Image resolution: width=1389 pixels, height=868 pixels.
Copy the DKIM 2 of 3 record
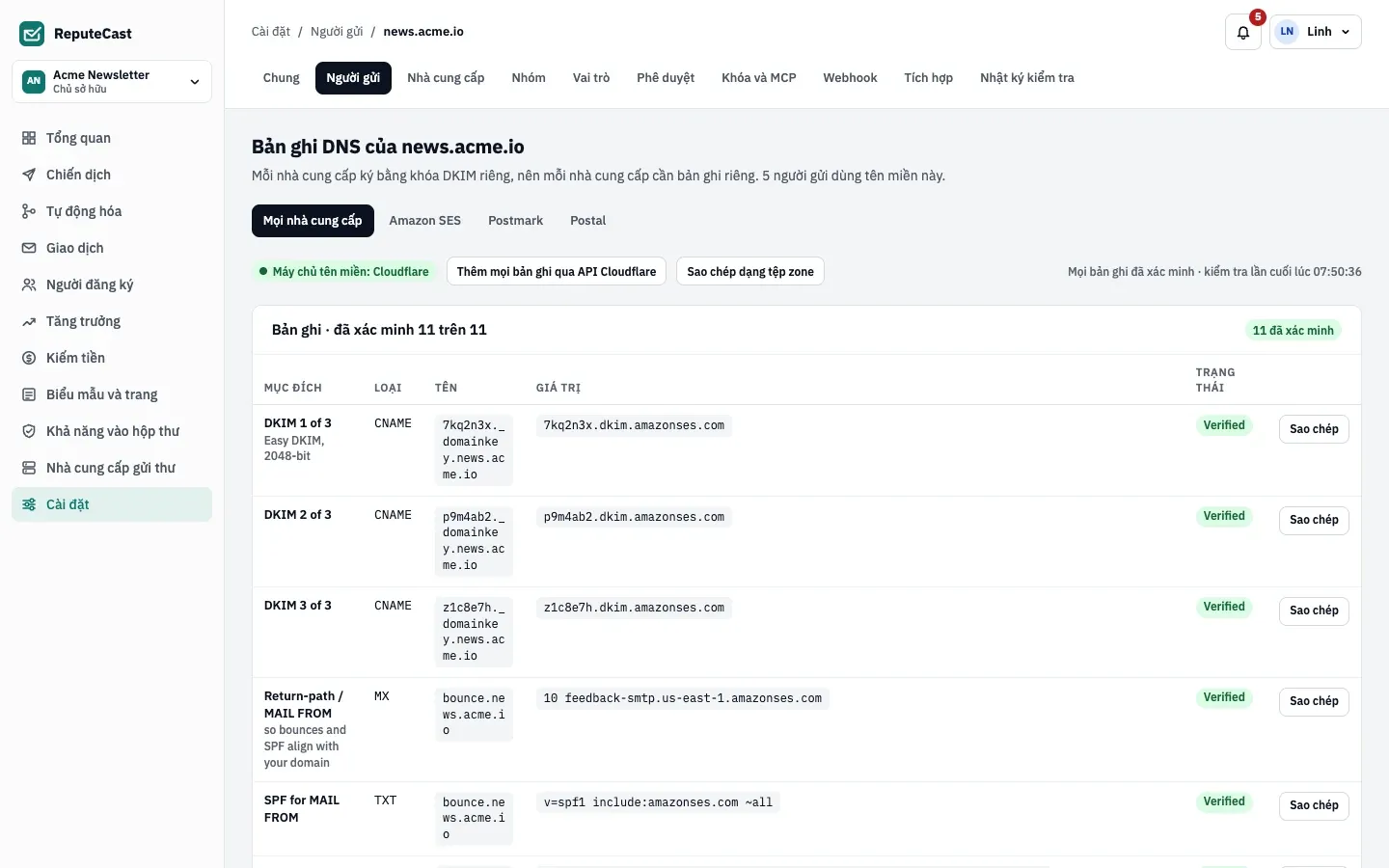1314,520
